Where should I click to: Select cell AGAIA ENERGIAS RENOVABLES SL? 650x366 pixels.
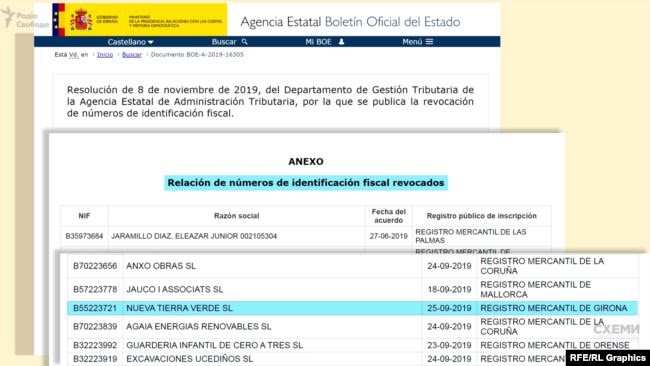click(x=199, y=327)
